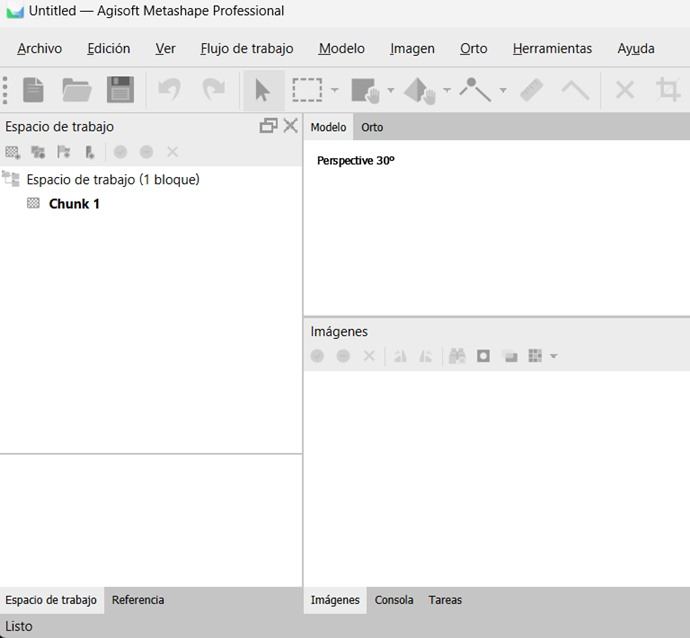
Task: Save the project with the floppy disk icon
Action: pos(120,90)
